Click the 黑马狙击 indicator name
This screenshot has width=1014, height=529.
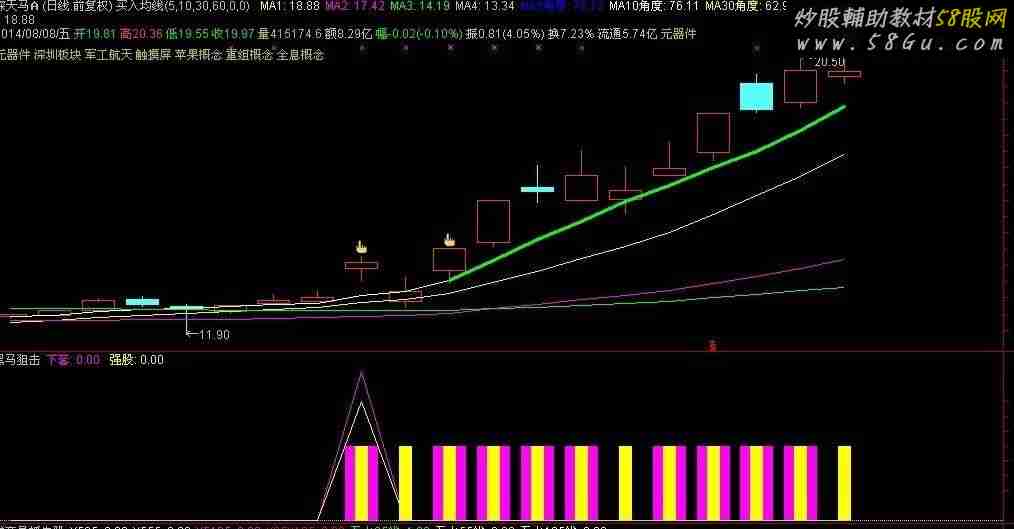20,360
